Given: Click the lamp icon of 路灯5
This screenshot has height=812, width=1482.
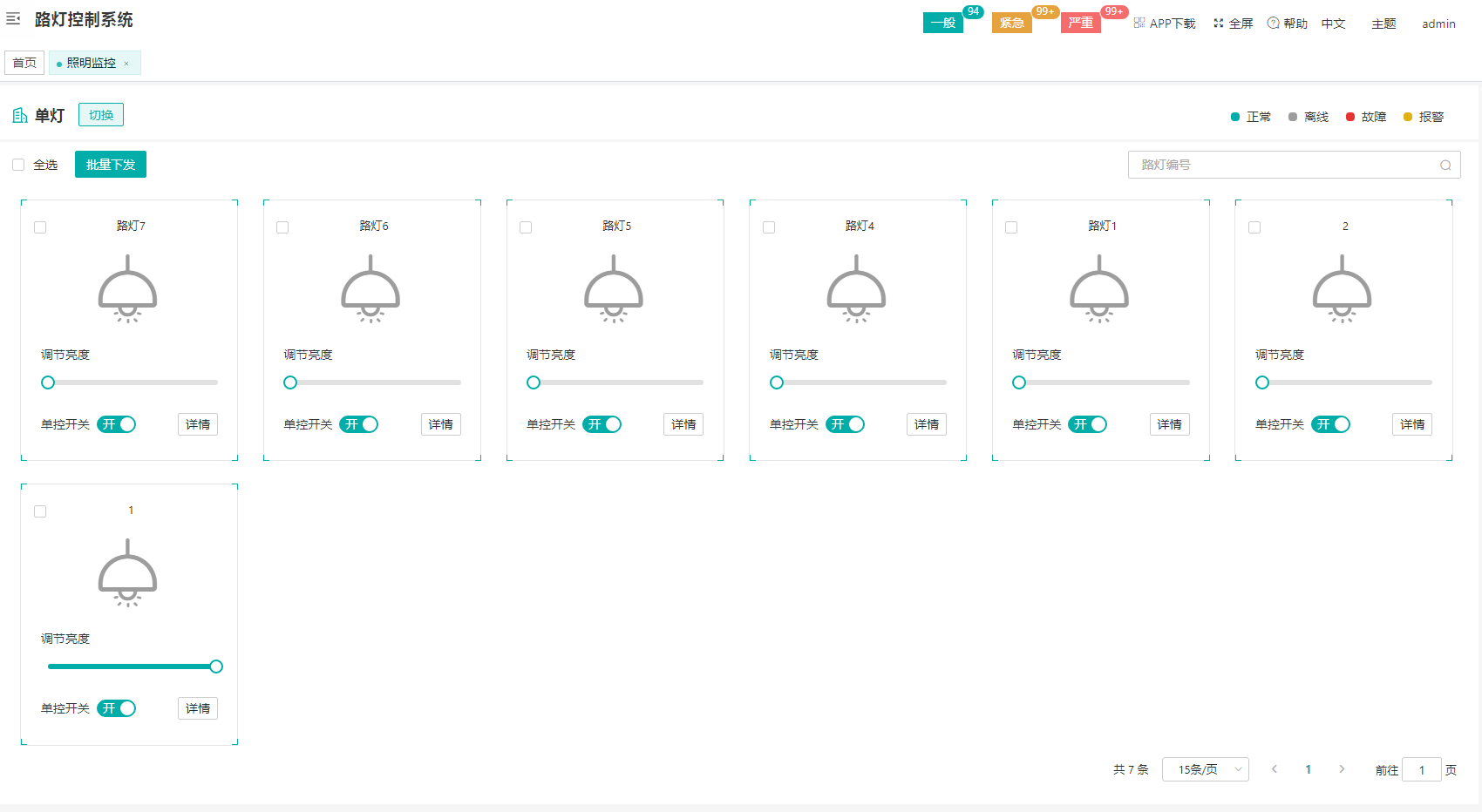Looking at the screenshot, I should click(614, 288).
